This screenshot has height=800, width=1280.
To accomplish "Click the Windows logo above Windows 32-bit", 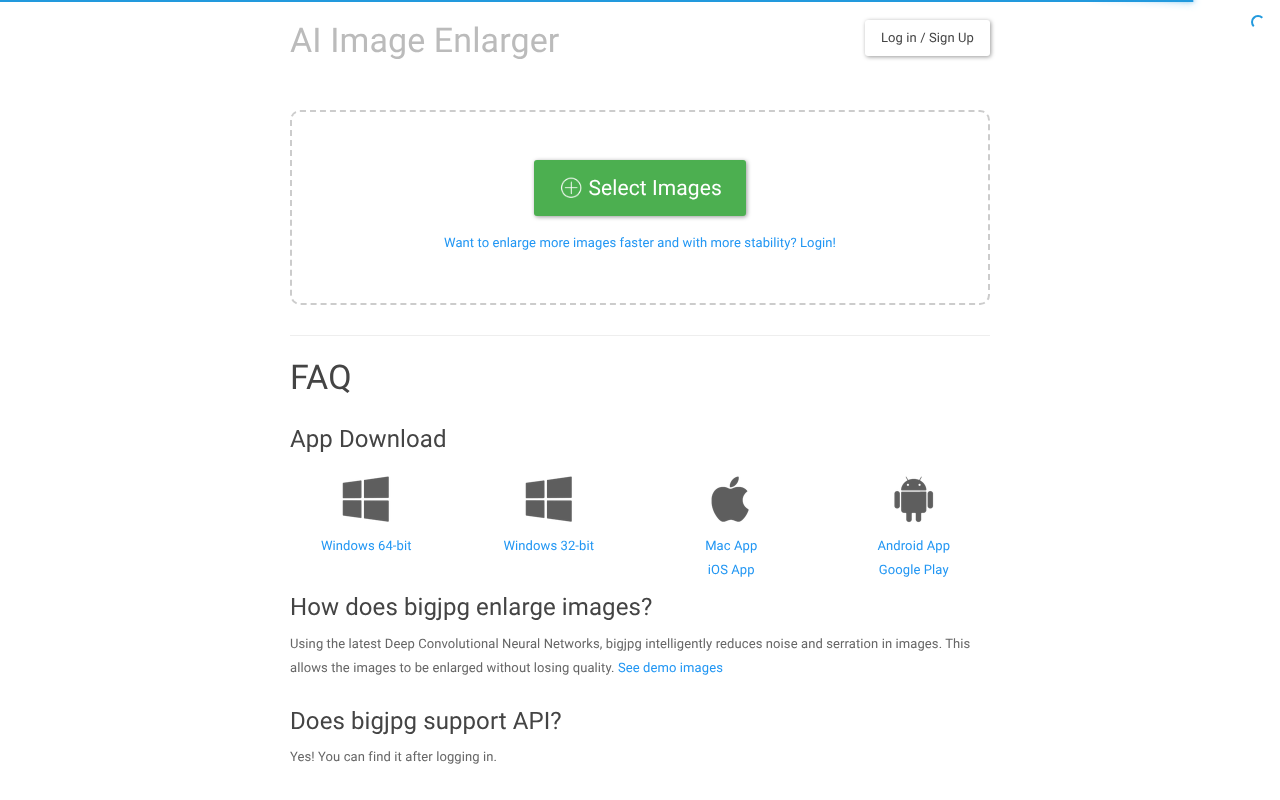I will [549, 499].
